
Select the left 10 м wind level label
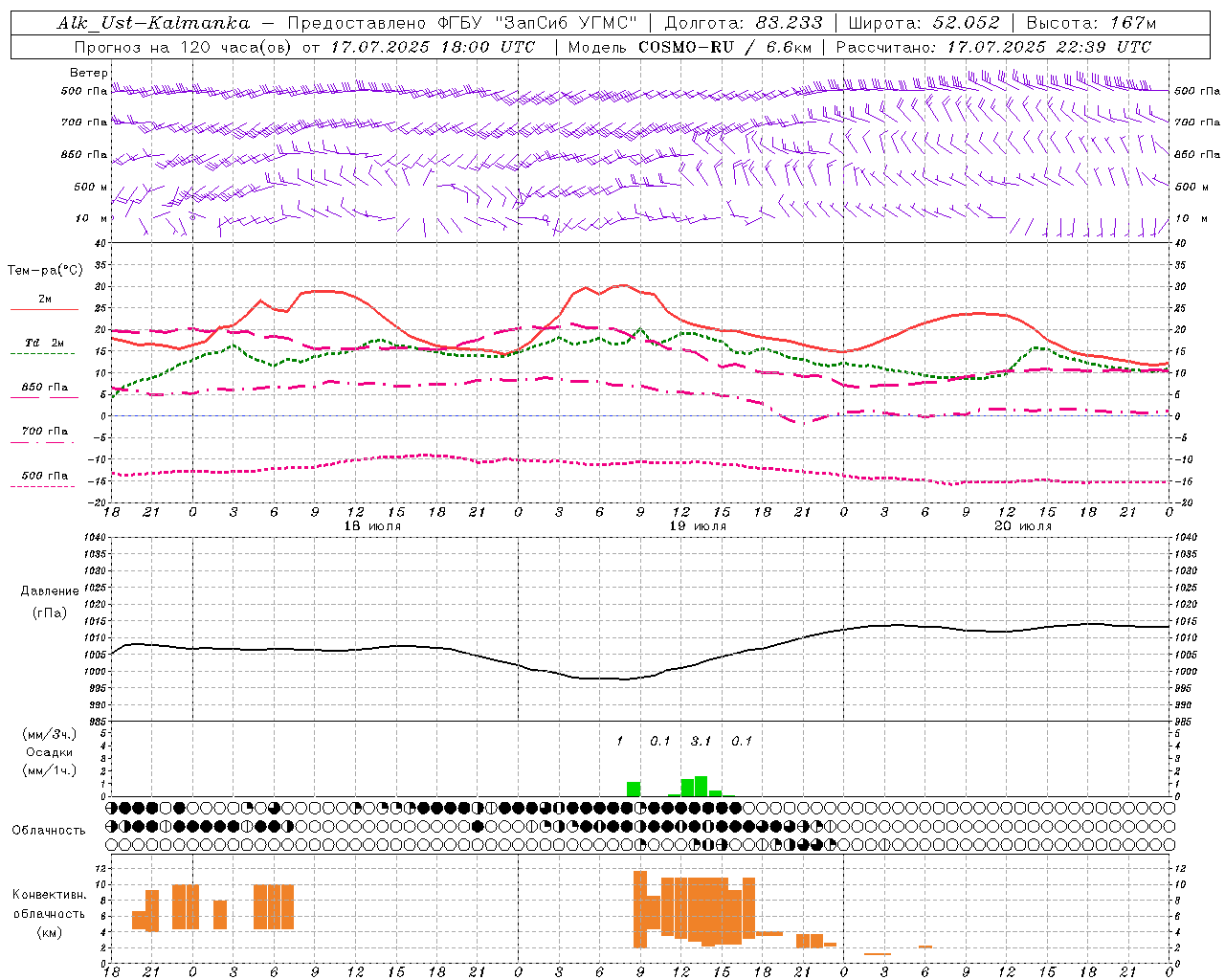pyautogui.click(x=91, y=218)
